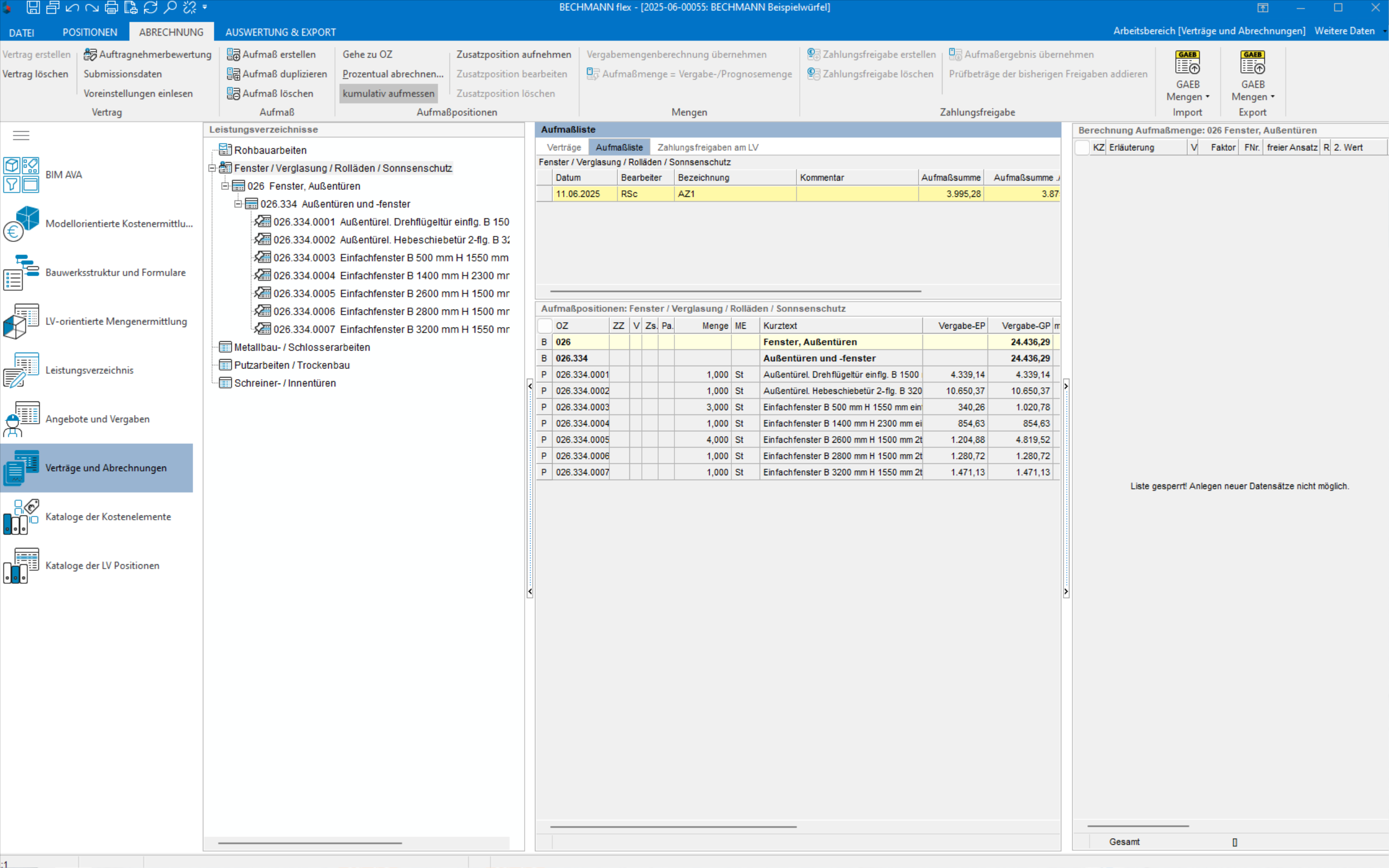Click the Auftragnehmerbewertung icon
1389x868 pixels.
[x=90, y=55]
